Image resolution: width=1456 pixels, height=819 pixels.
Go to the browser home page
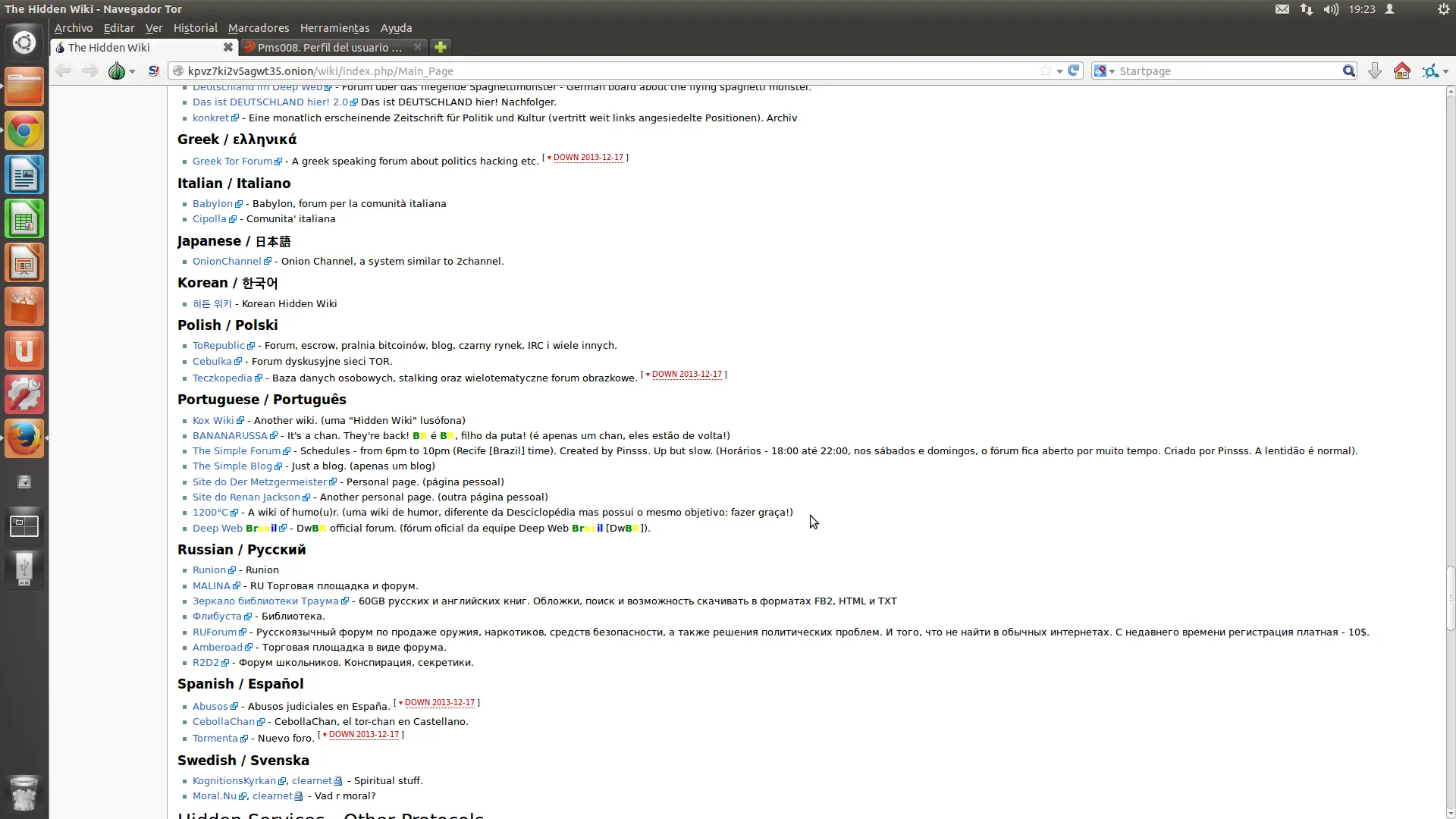[x=1401, y=71]
